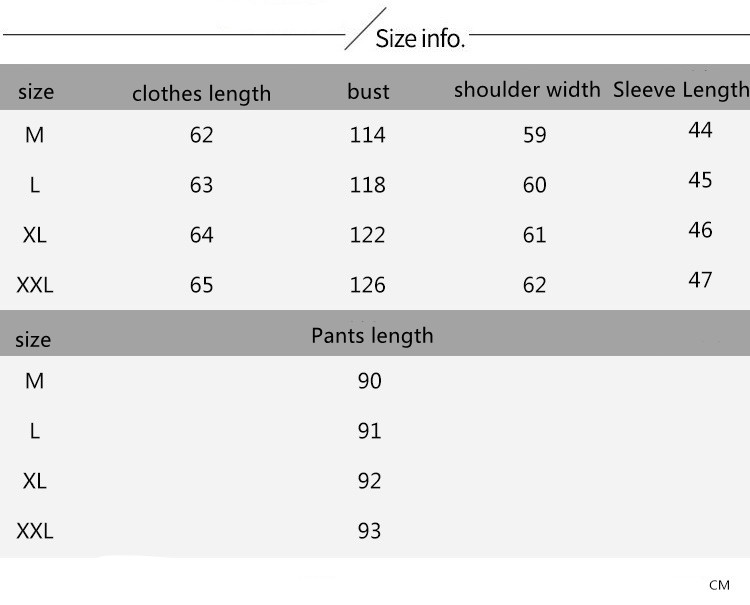
Task: Click the shoulder width value 59
Action: click(535, 135)
